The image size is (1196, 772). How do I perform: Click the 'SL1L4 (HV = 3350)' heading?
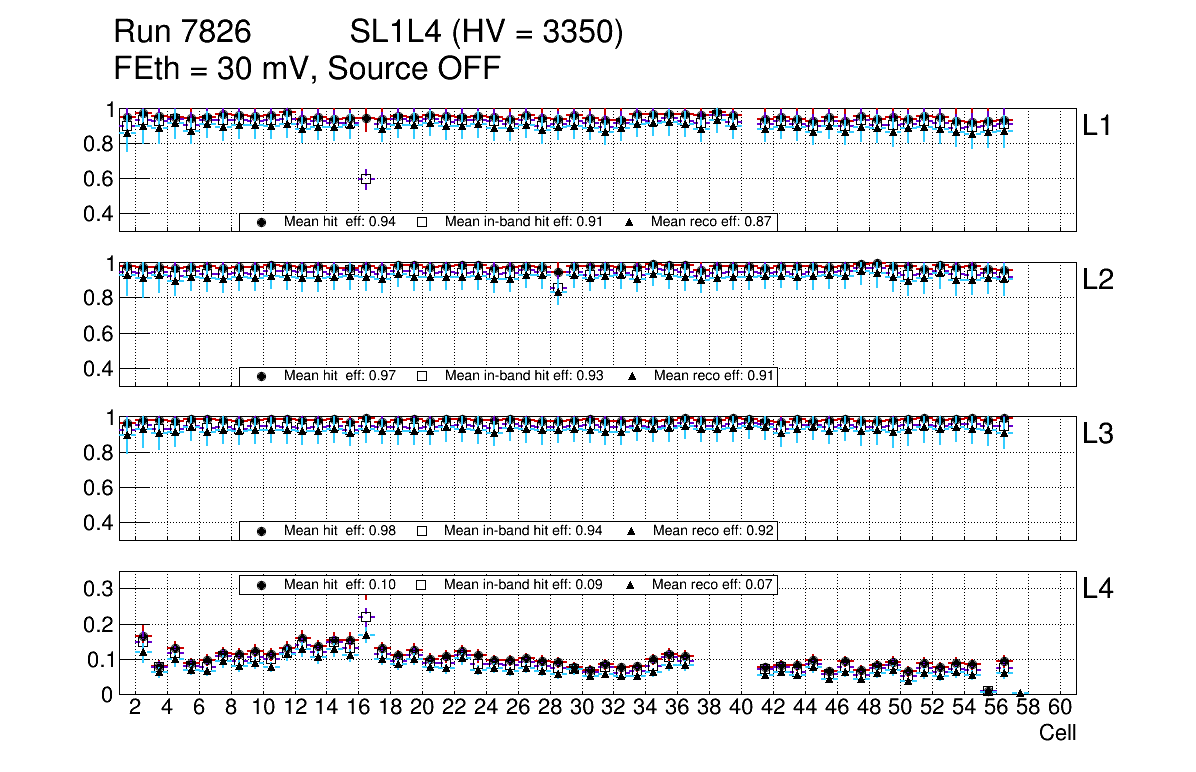point(486,33)
